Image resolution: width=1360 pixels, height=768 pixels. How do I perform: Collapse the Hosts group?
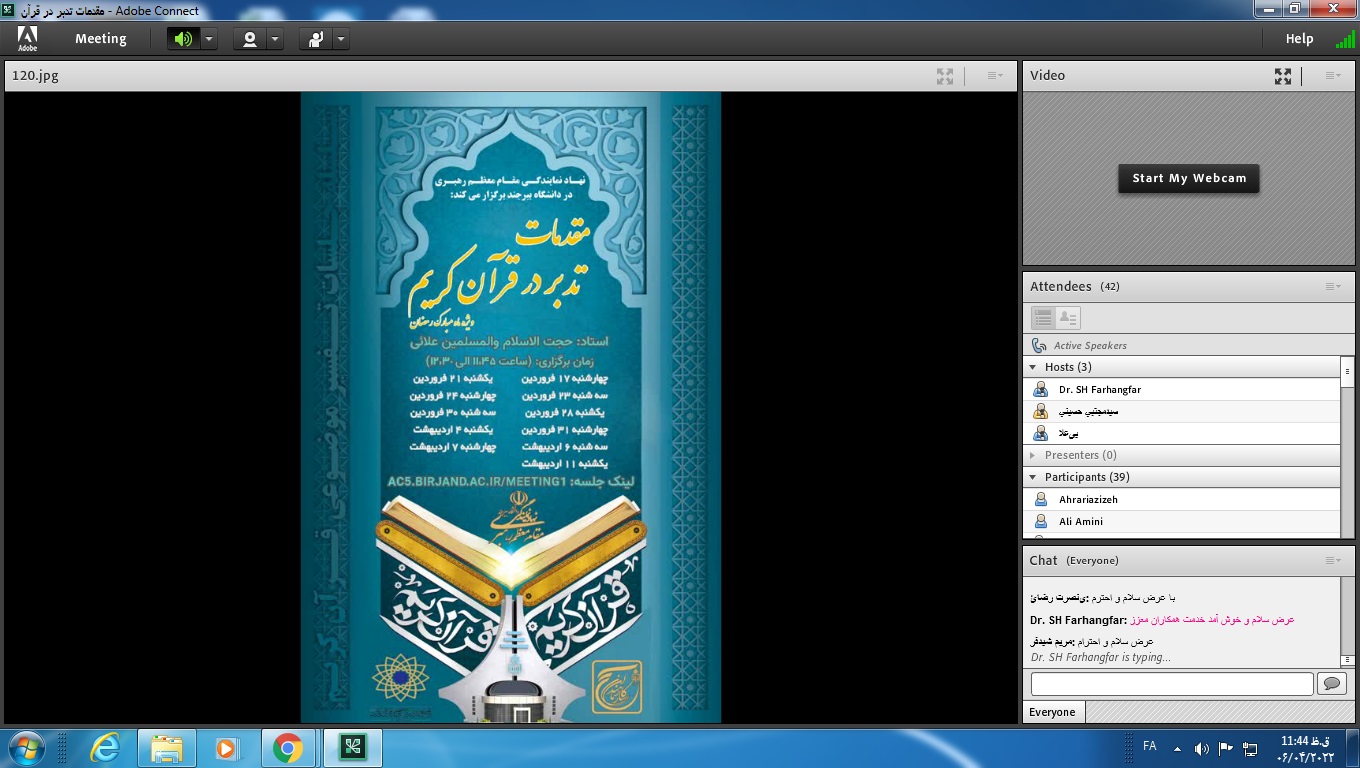(1033, 367)
